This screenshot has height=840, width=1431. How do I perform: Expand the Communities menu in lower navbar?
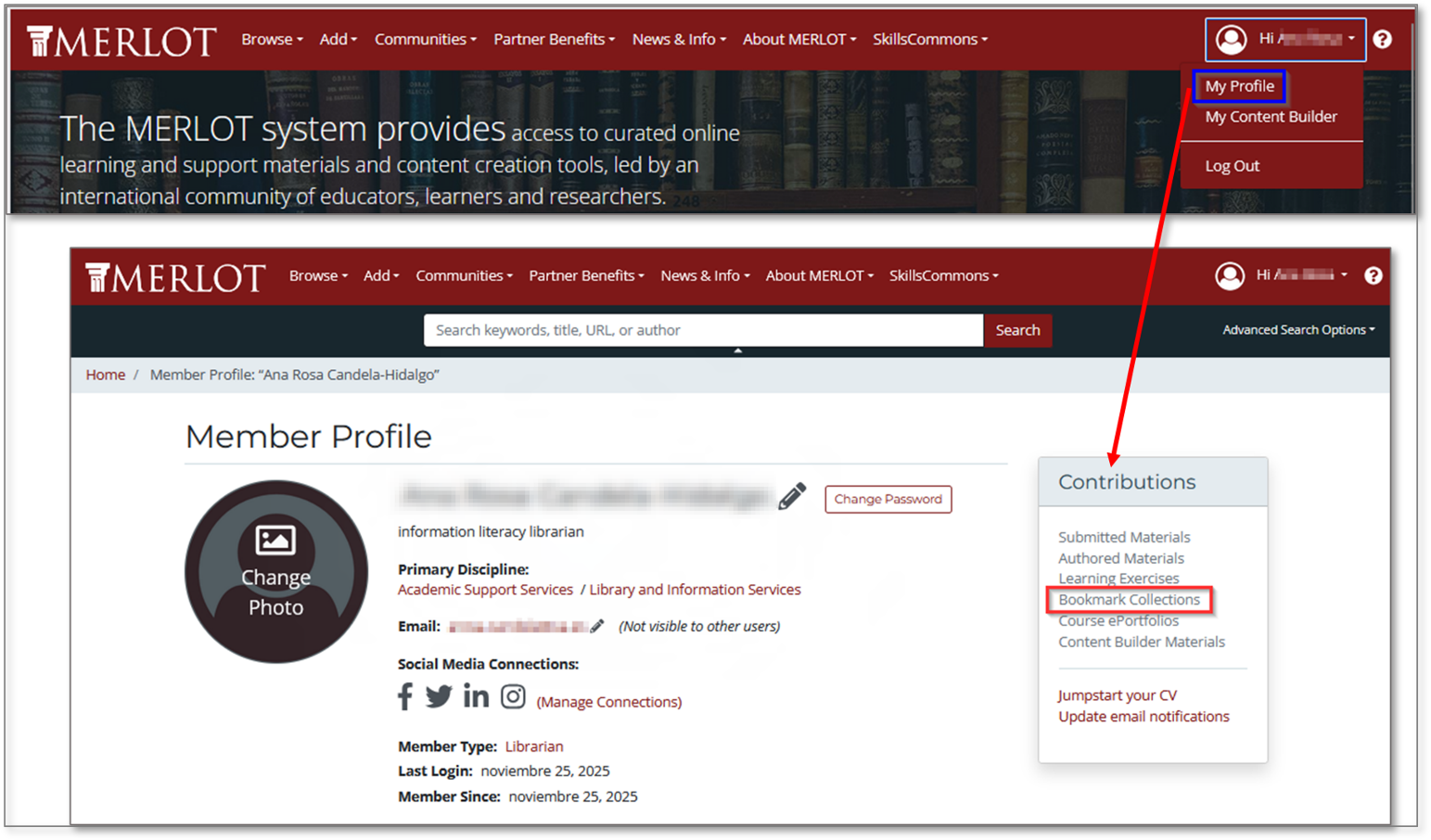(464, 275)
